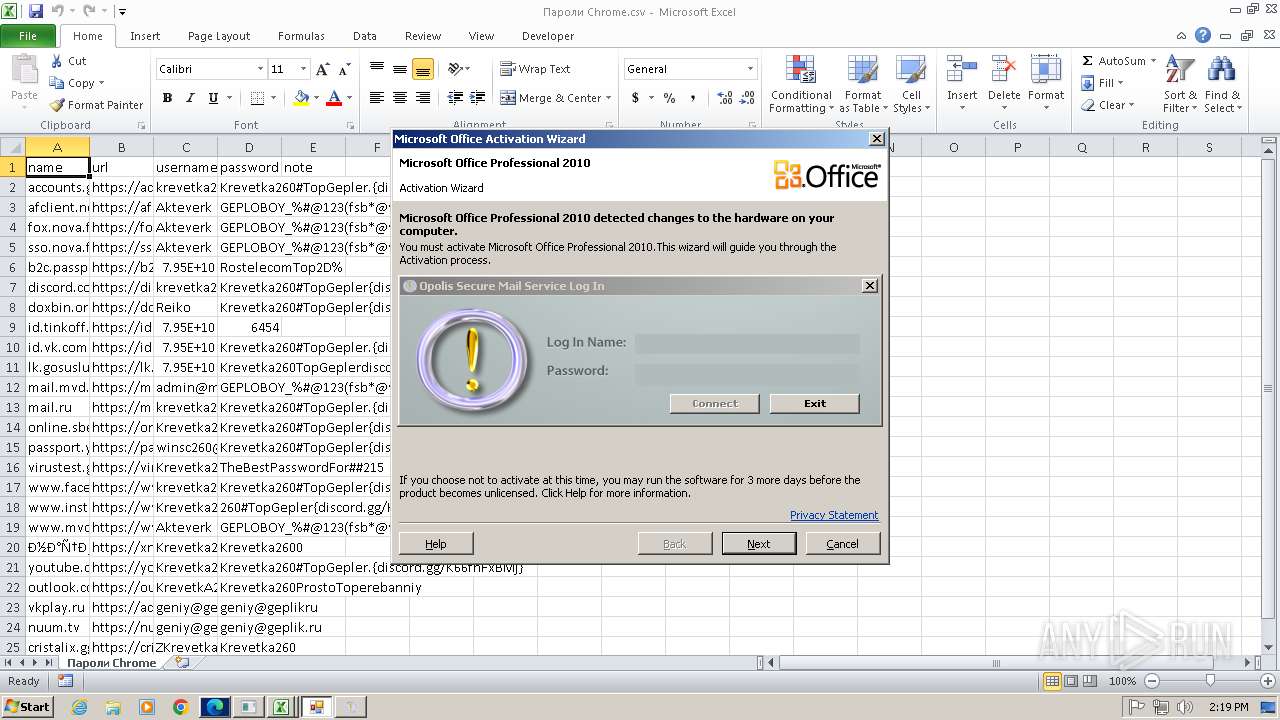
Task: Click Exit in Opolis Log In dialog
Action: pyautogui.click(x=815, y=404)
